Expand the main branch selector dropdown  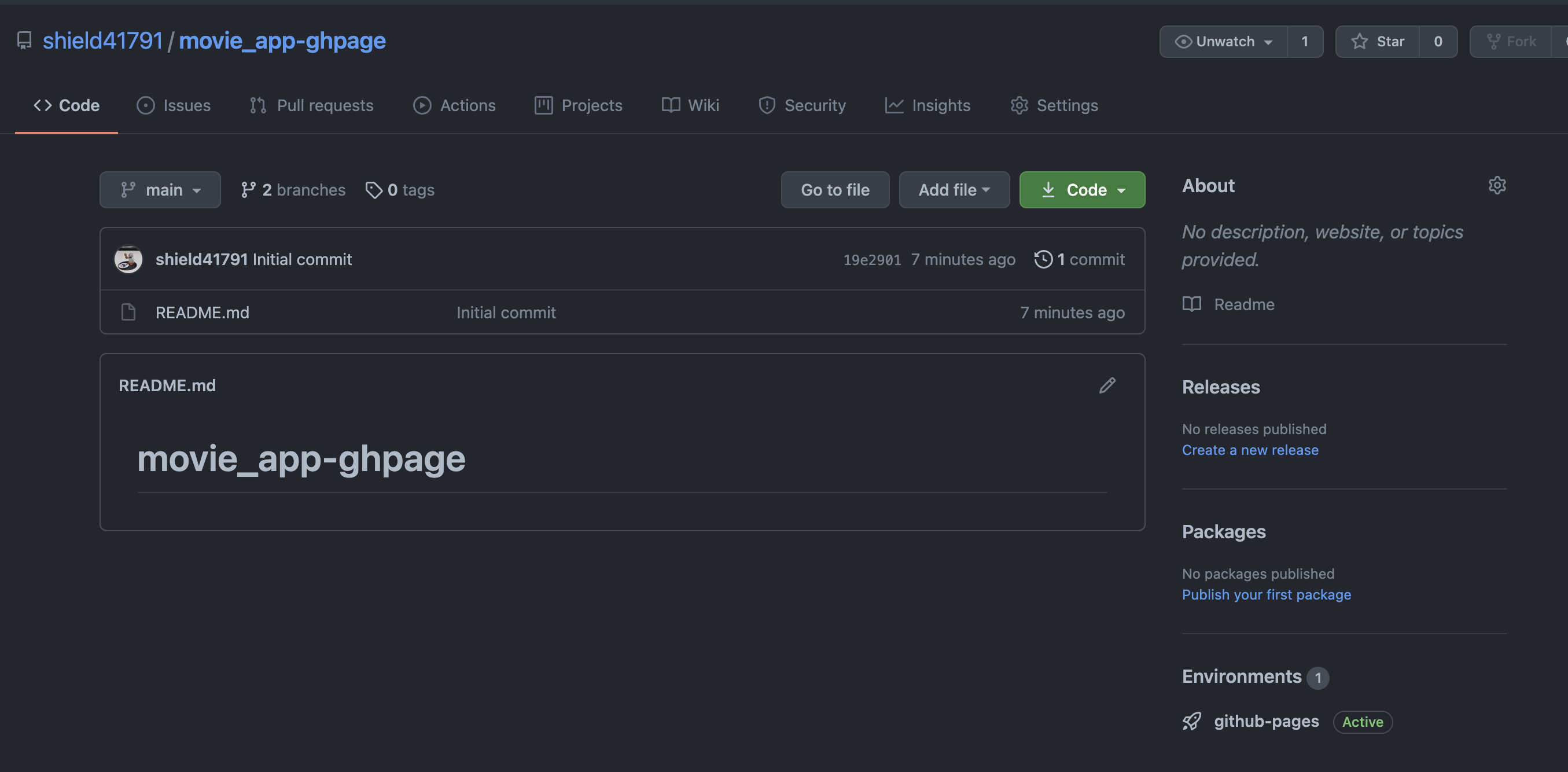point(160,190)
